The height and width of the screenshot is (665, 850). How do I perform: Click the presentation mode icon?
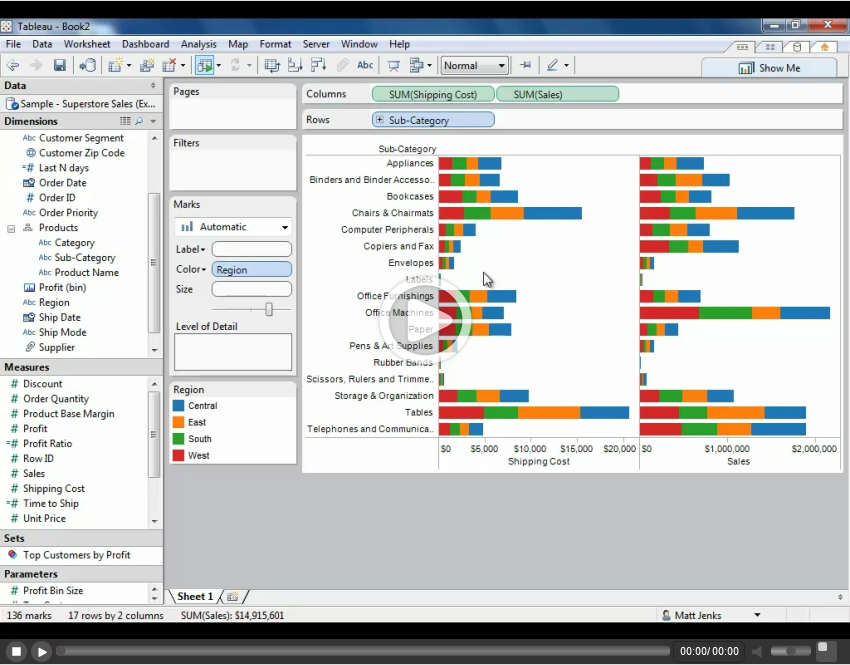[394, 66]
